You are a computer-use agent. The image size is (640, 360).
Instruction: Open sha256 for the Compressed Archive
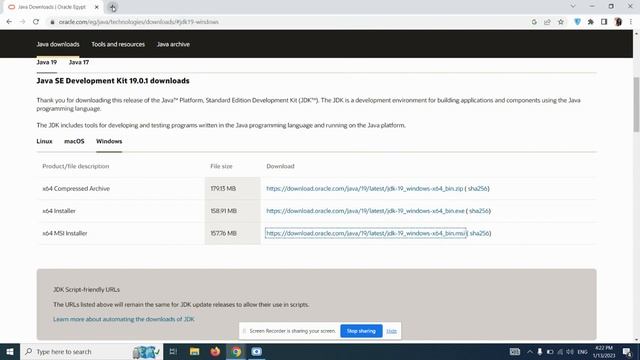coord(478,189)
